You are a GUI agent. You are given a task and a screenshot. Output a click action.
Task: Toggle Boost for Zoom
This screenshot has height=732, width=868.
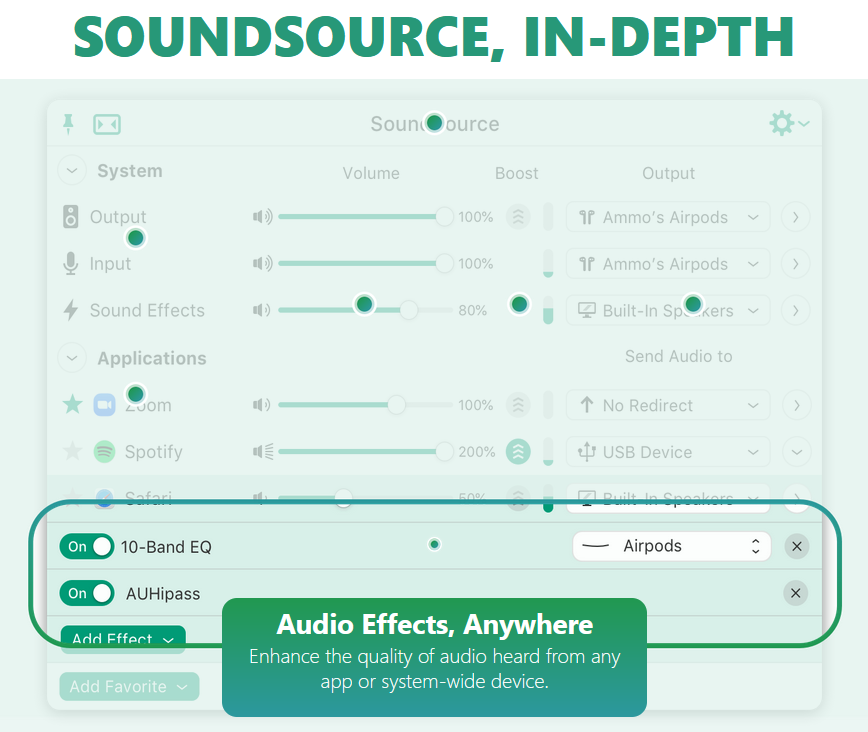pos(518,405)
